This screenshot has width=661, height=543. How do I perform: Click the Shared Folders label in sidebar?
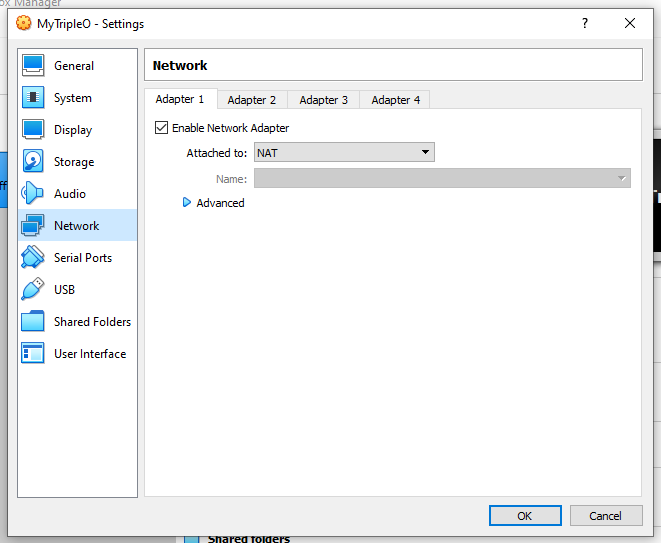click(92, 322)
